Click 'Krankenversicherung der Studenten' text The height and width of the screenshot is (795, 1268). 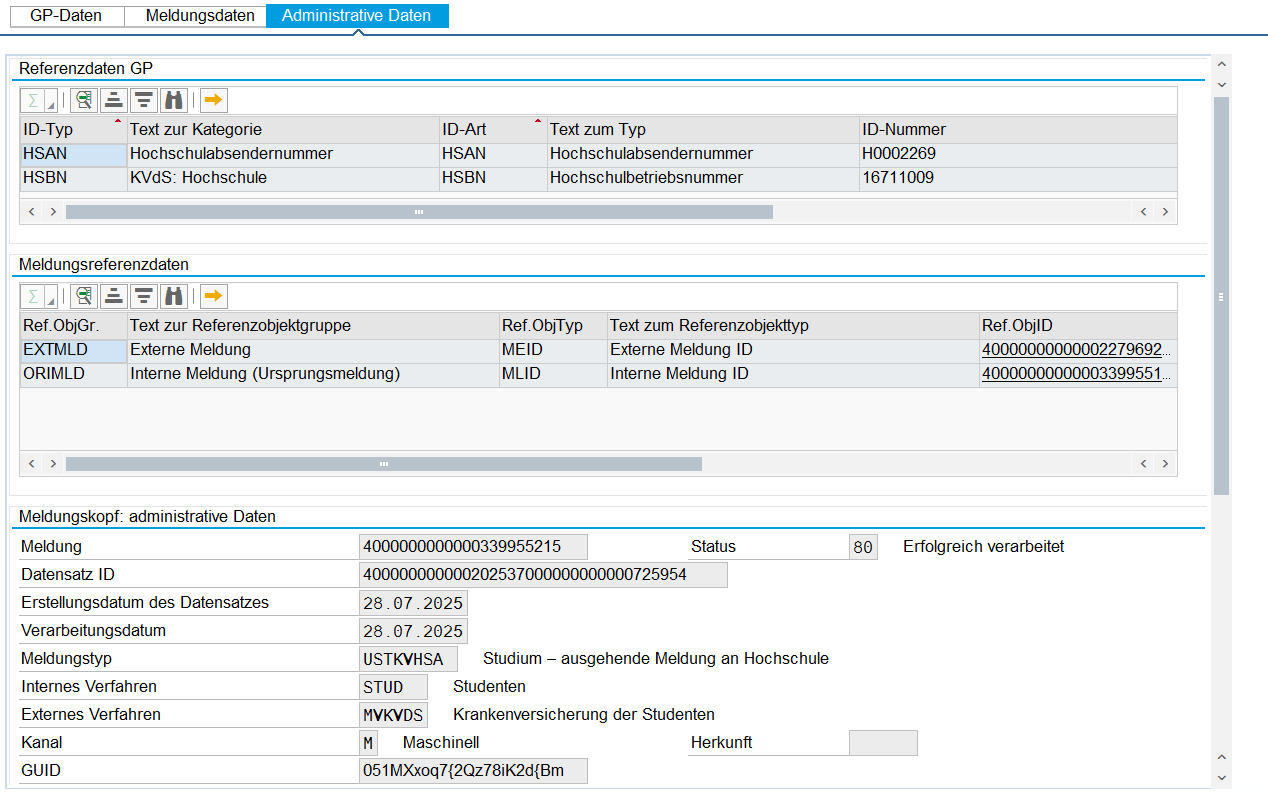coord(584,715)
